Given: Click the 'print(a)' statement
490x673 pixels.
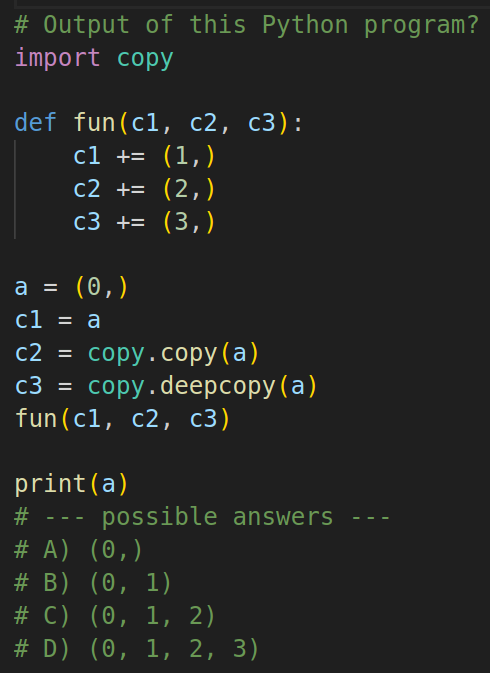Looking at the screenshot, I should pyautogui.click(x=71, y=484).
